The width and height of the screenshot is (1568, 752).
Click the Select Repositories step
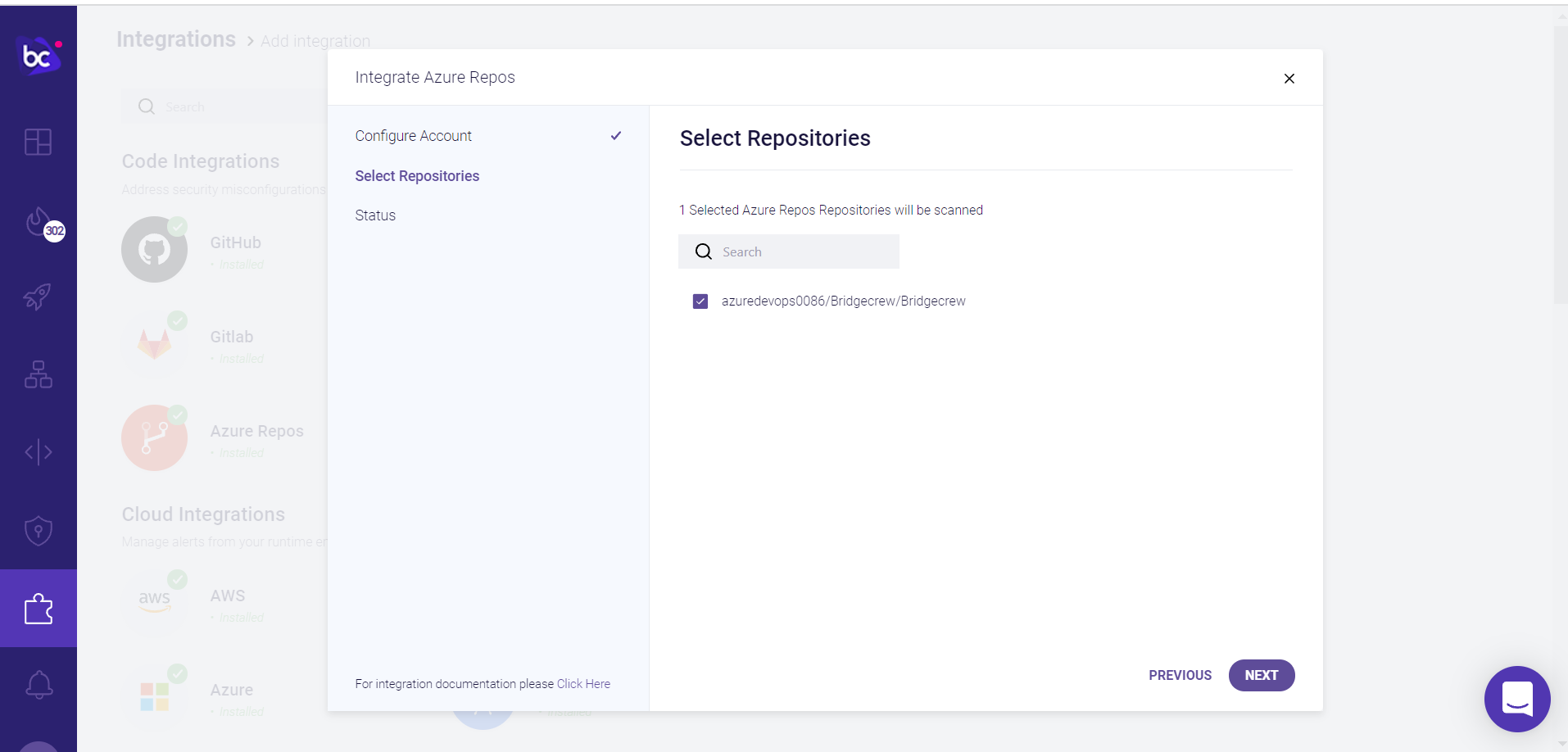pyautogui.click(x=417, y=176)
